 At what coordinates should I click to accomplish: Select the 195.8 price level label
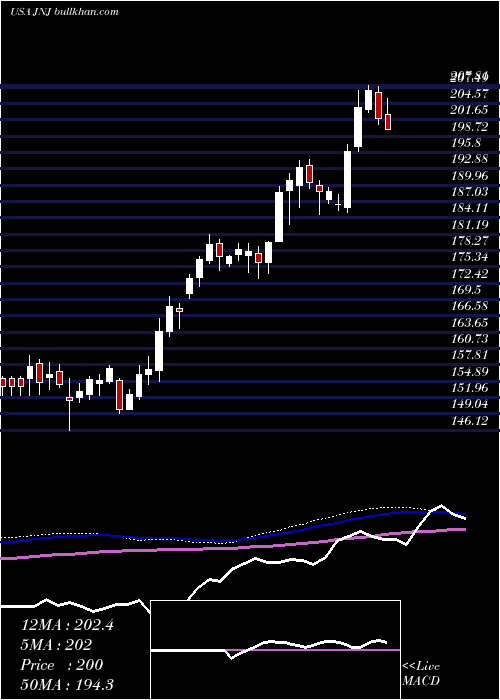(464, 143)
